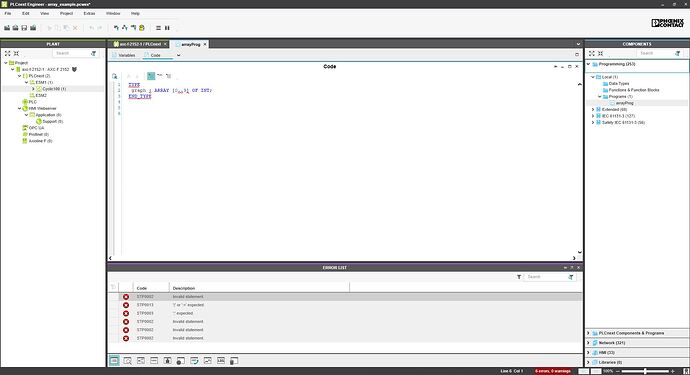
Task: Select the first highlighted bottom panel icon
Action: click(x=114, y=360)
